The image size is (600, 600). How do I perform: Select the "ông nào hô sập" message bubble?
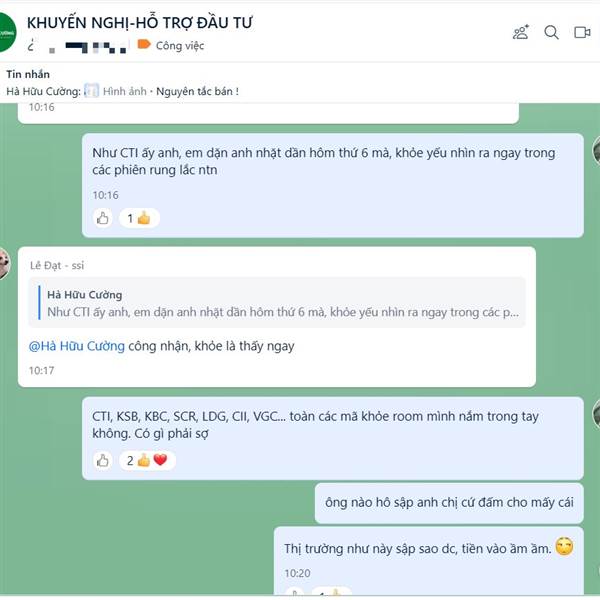[x=449, y=503]
